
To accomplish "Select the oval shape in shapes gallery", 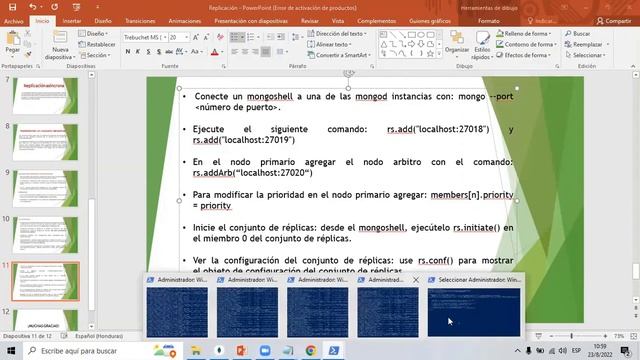I will pos(421,35).
